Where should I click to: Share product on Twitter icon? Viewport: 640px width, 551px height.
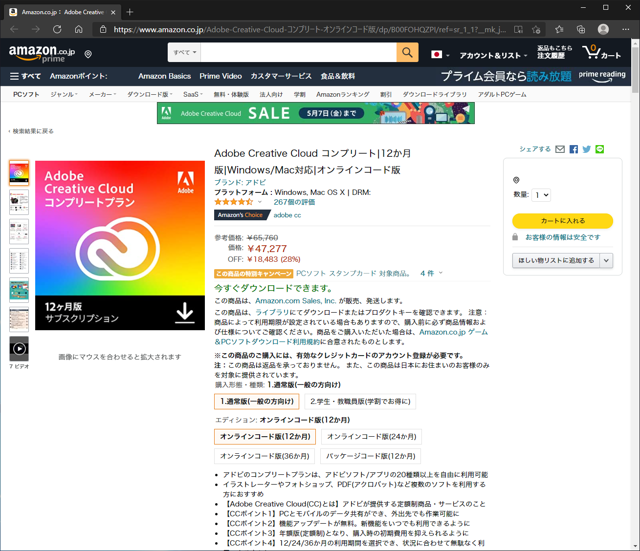pos(587,149)
